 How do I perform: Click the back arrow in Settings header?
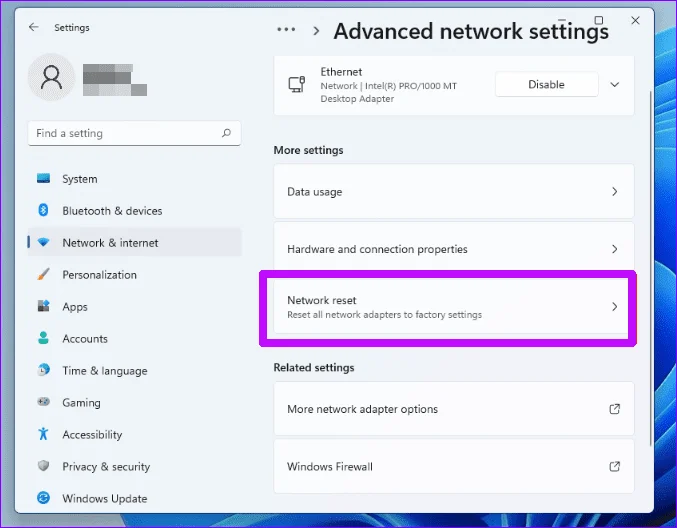(33, 27)
